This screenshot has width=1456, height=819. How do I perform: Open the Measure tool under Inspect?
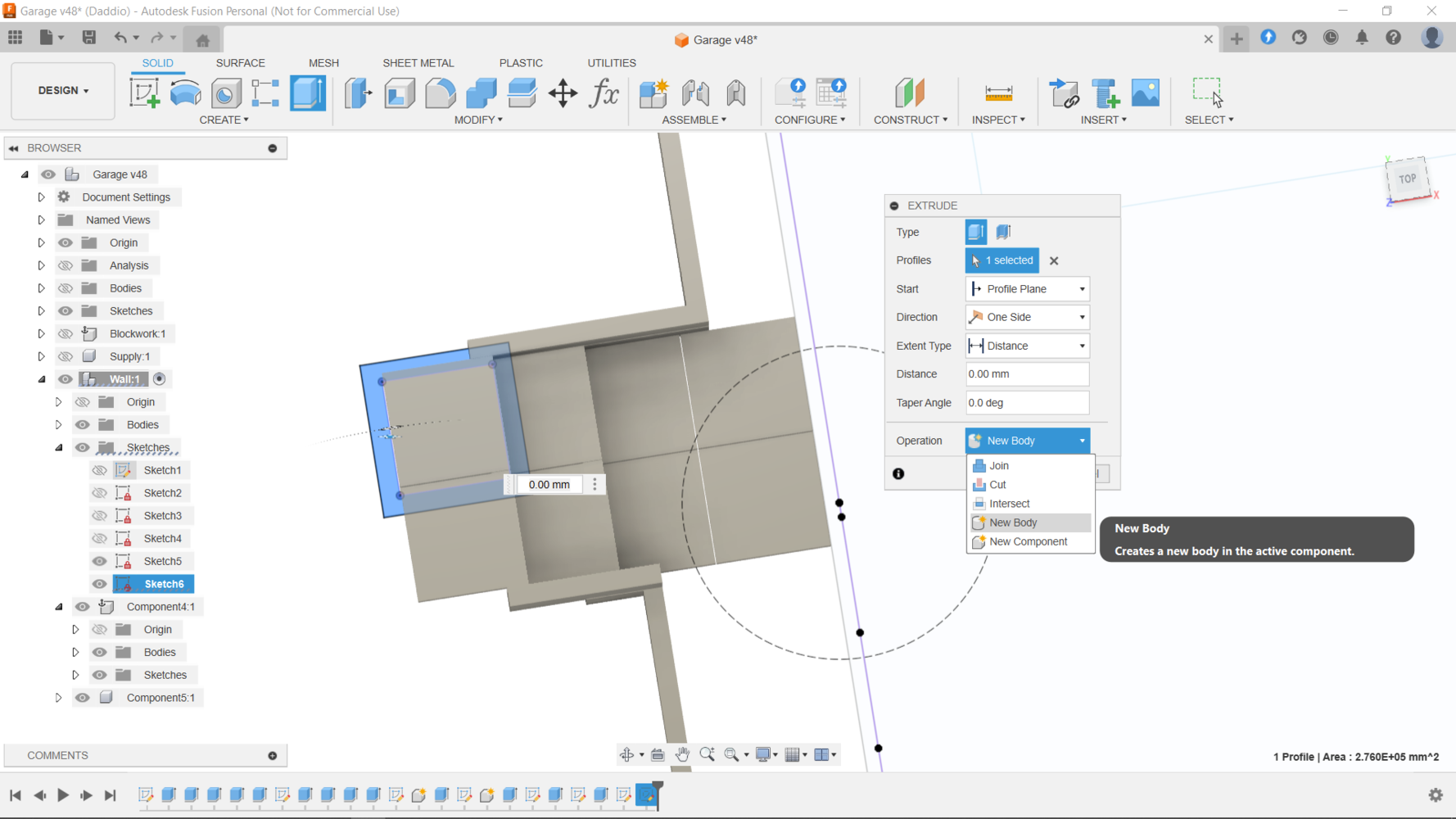tap(998, 93)
